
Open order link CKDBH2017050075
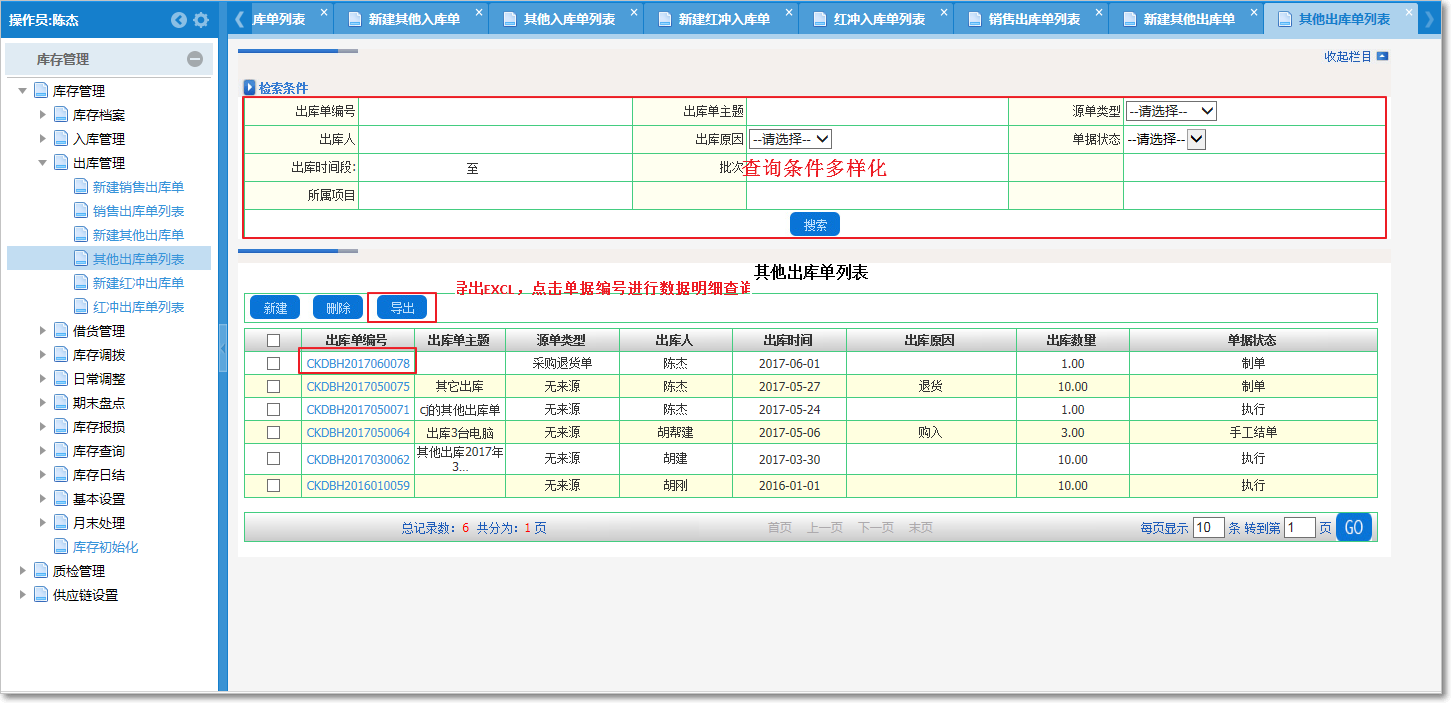pyautogui.click(x=358, y=387)
